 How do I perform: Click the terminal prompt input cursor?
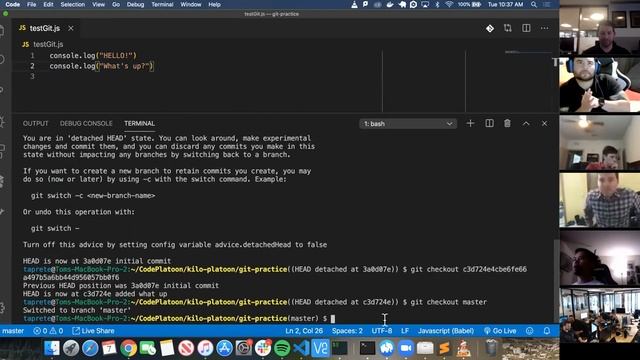(x=333, y=318)
